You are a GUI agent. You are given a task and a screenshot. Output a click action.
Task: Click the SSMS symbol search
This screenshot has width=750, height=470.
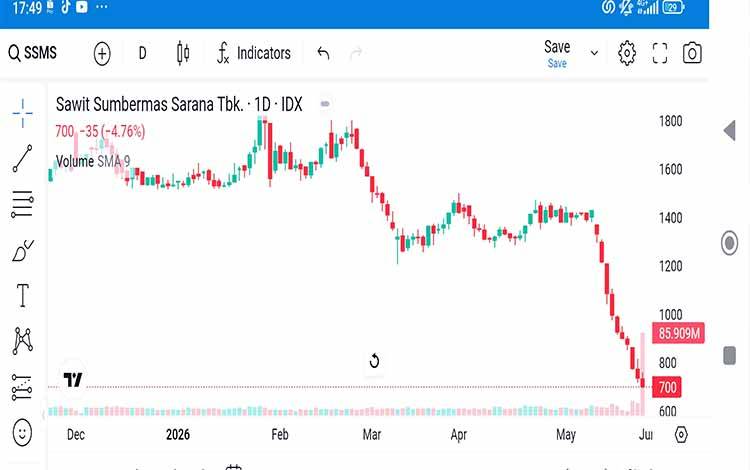coord(33,53)
